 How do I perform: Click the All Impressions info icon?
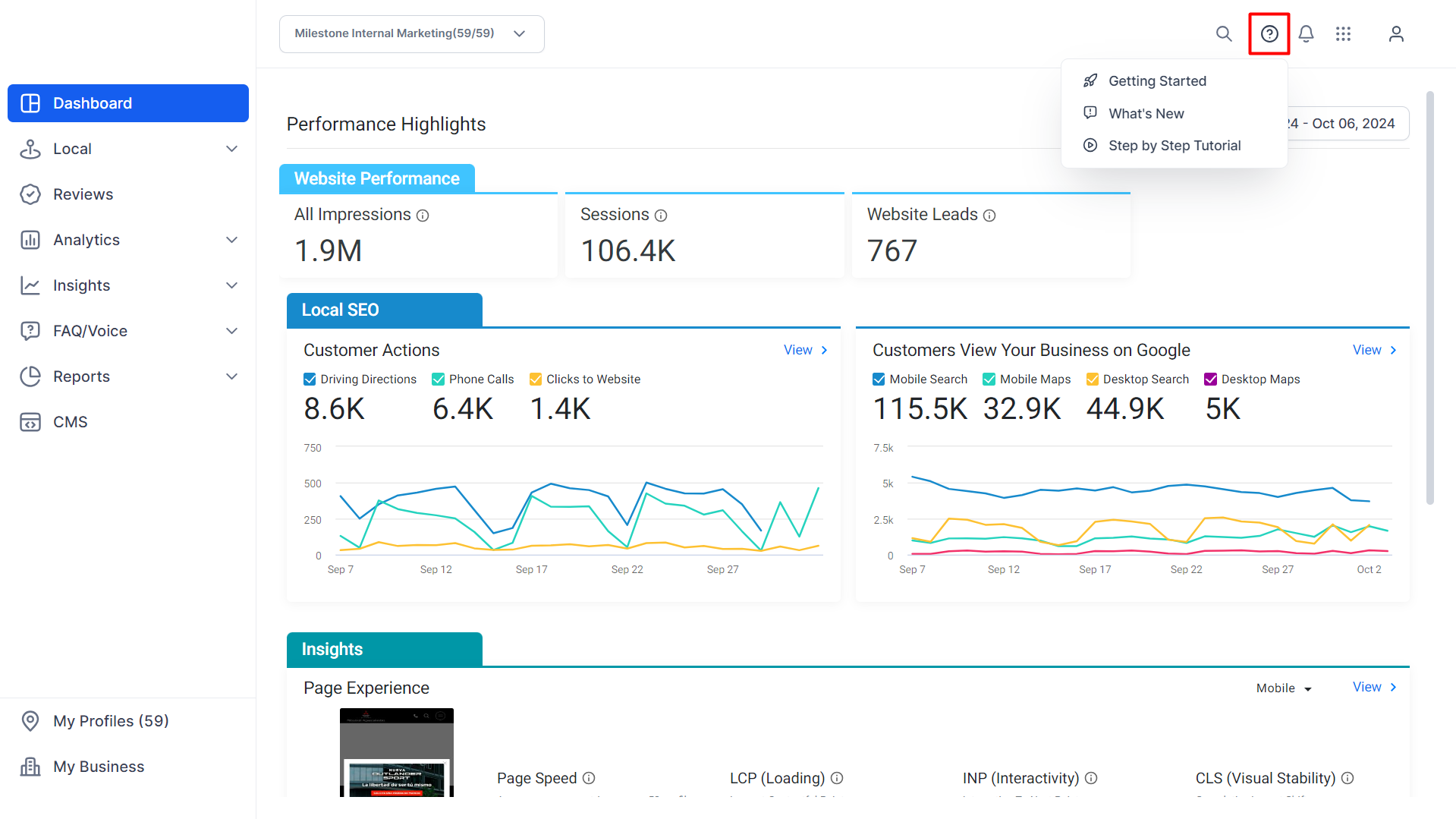423,216
